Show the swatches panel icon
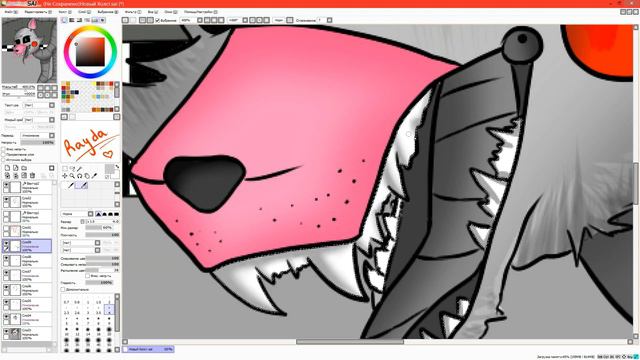The width and height of the screenshot is (640, 360). (x=95, y=20)
